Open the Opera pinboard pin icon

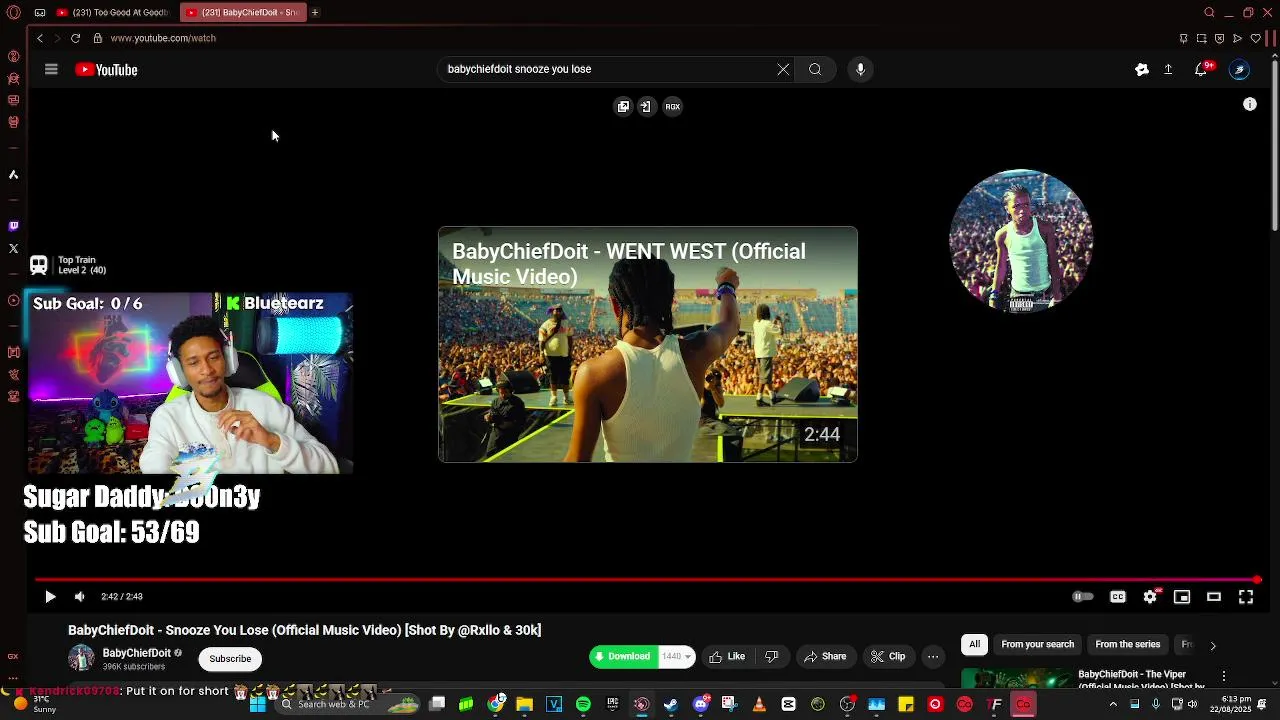(1183, 38)
